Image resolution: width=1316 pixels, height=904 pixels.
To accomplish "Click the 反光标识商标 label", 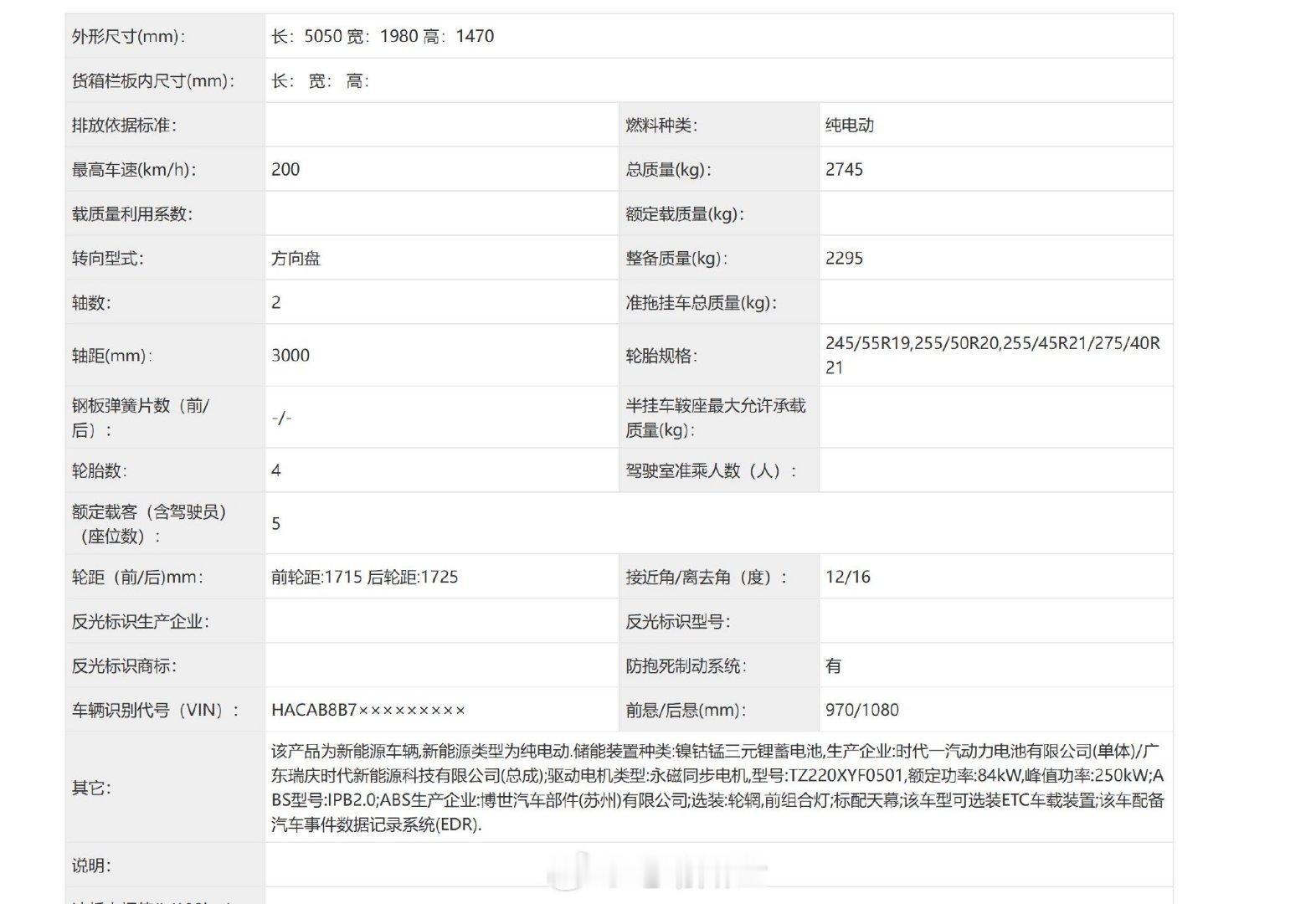I will tap(124, 665).
